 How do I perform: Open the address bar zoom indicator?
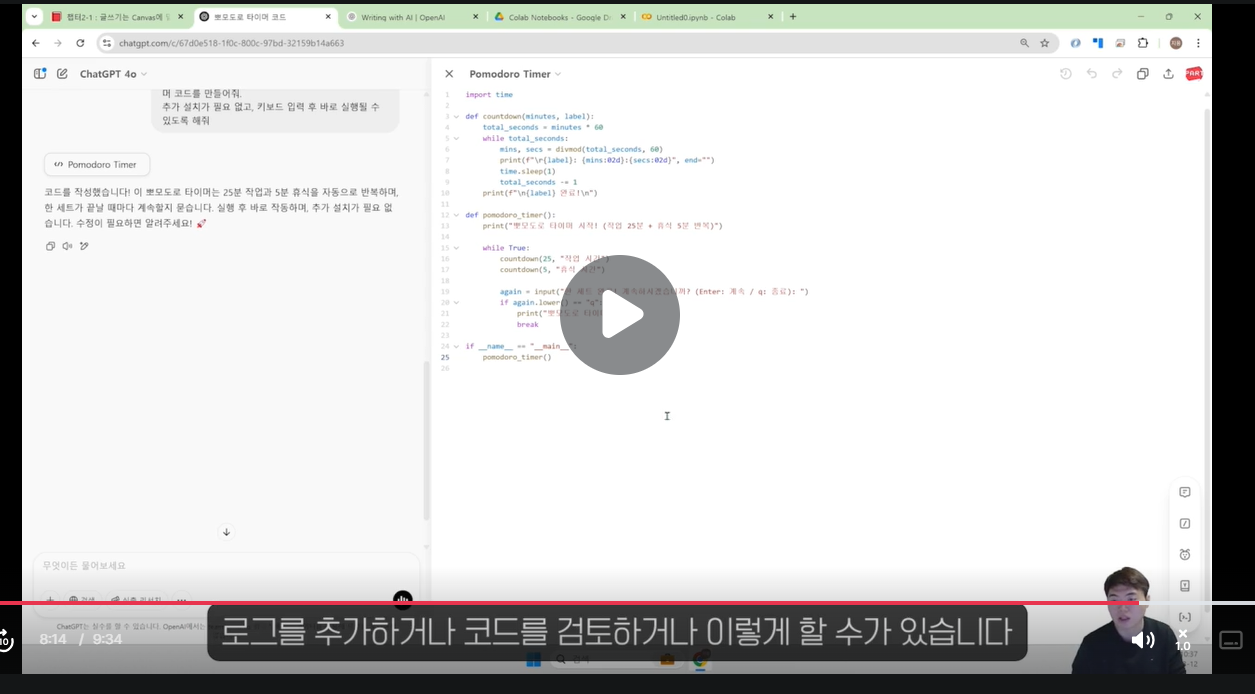click(1024, 43)
